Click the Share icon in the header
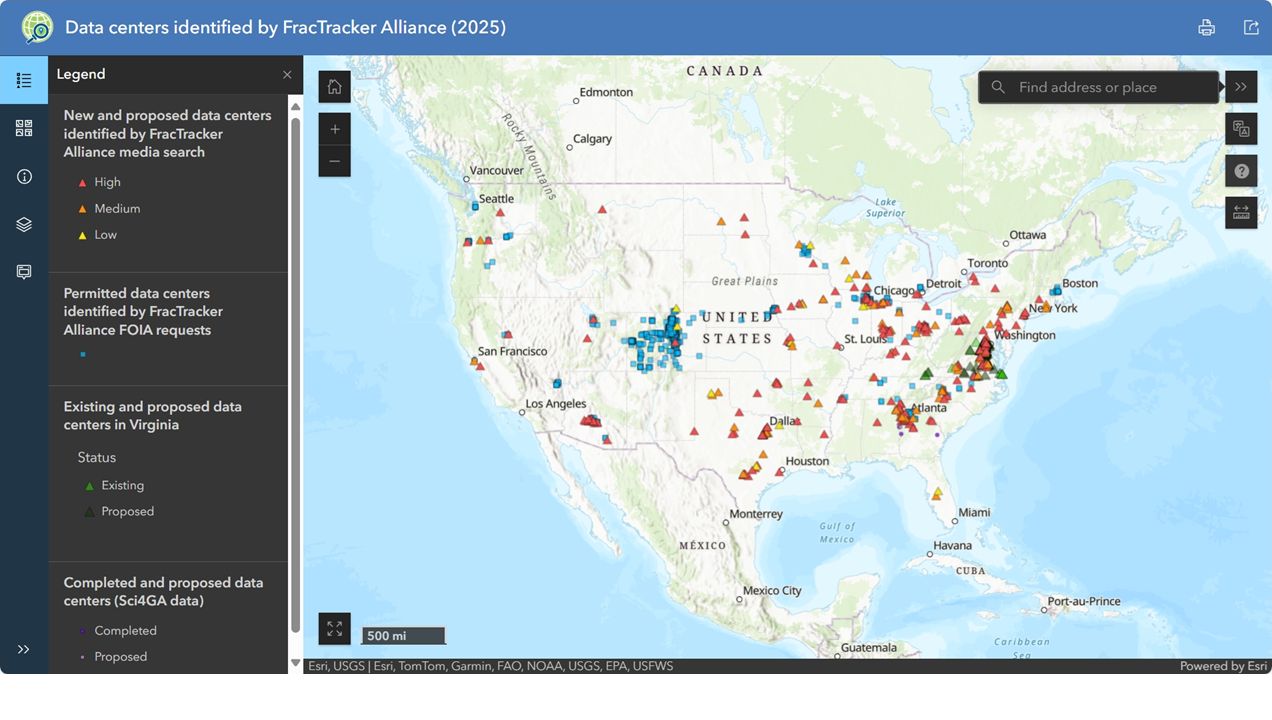The image size is (1272, 720). click(x=1251, y=27)
